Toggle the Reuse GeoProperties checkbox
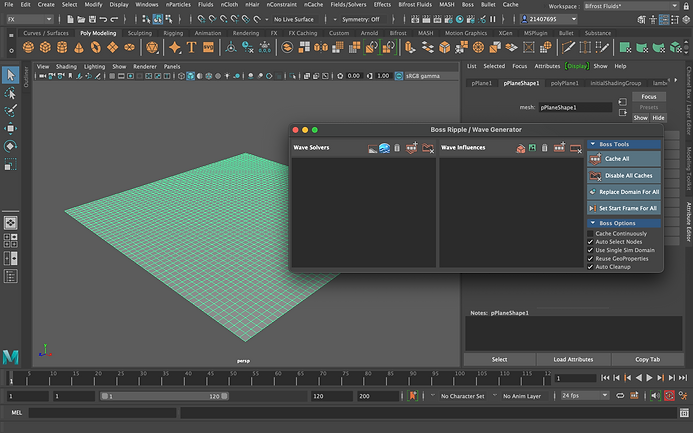Screen dimensions: 693x433 (x=590, y=259)
